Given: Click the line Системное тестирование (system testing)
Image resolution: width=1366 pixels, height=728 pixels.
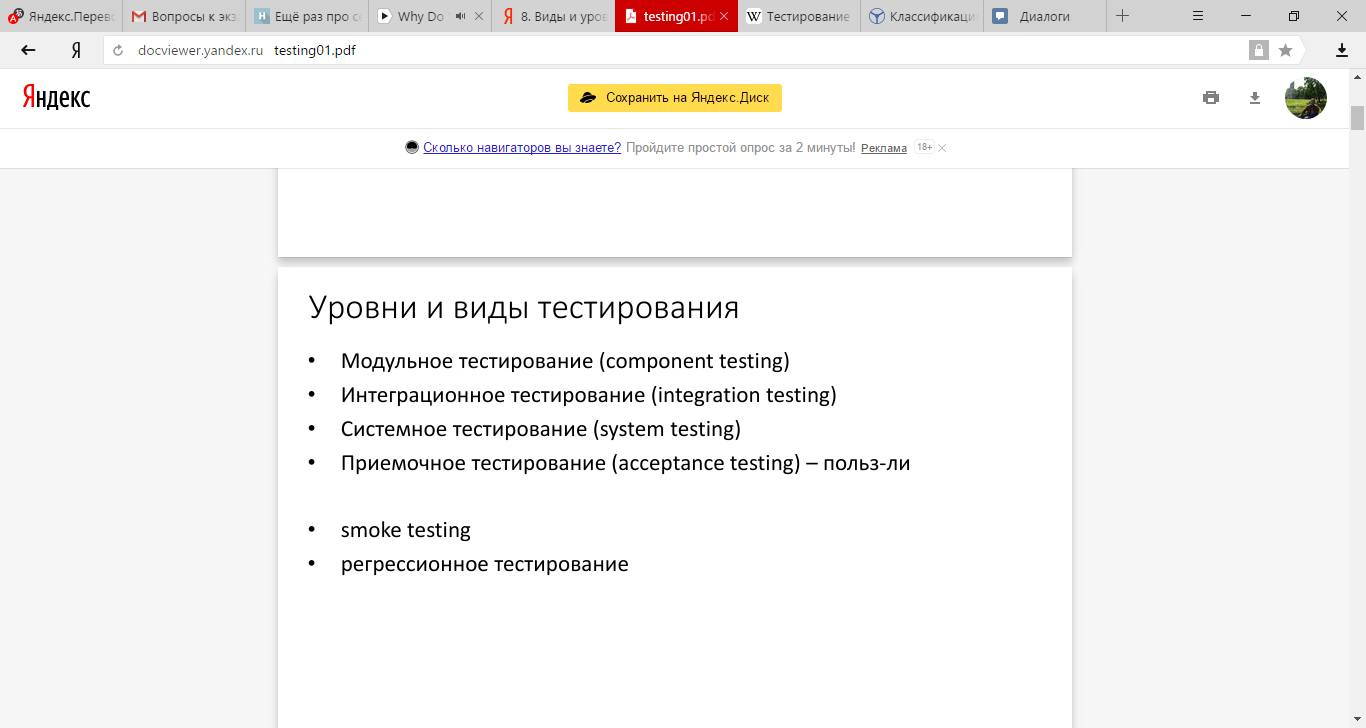Looking at the screenshot, I should click(x=541, y=429).
